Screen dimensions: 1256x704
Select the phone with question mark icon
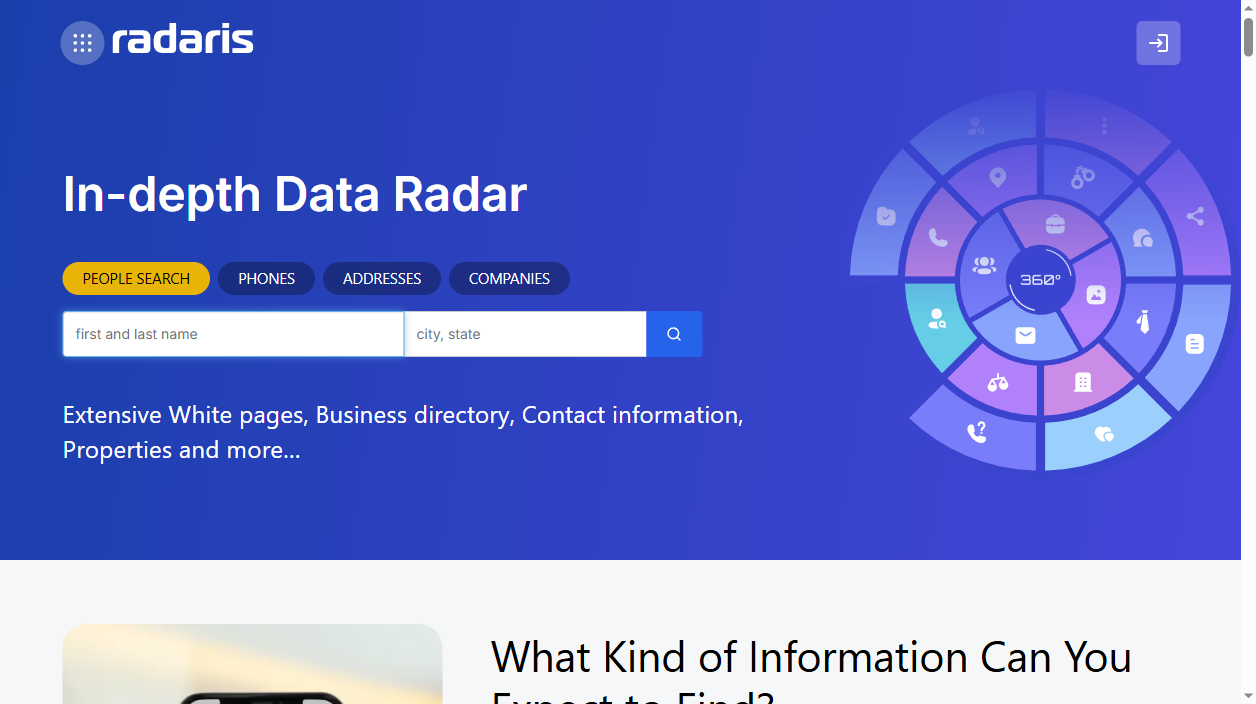pos(977,432)
